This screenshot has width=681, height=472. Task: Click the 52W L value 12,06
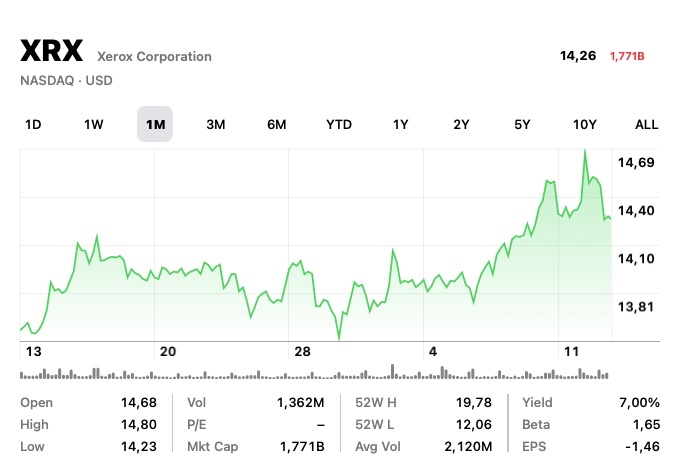(x=473, y=424)
